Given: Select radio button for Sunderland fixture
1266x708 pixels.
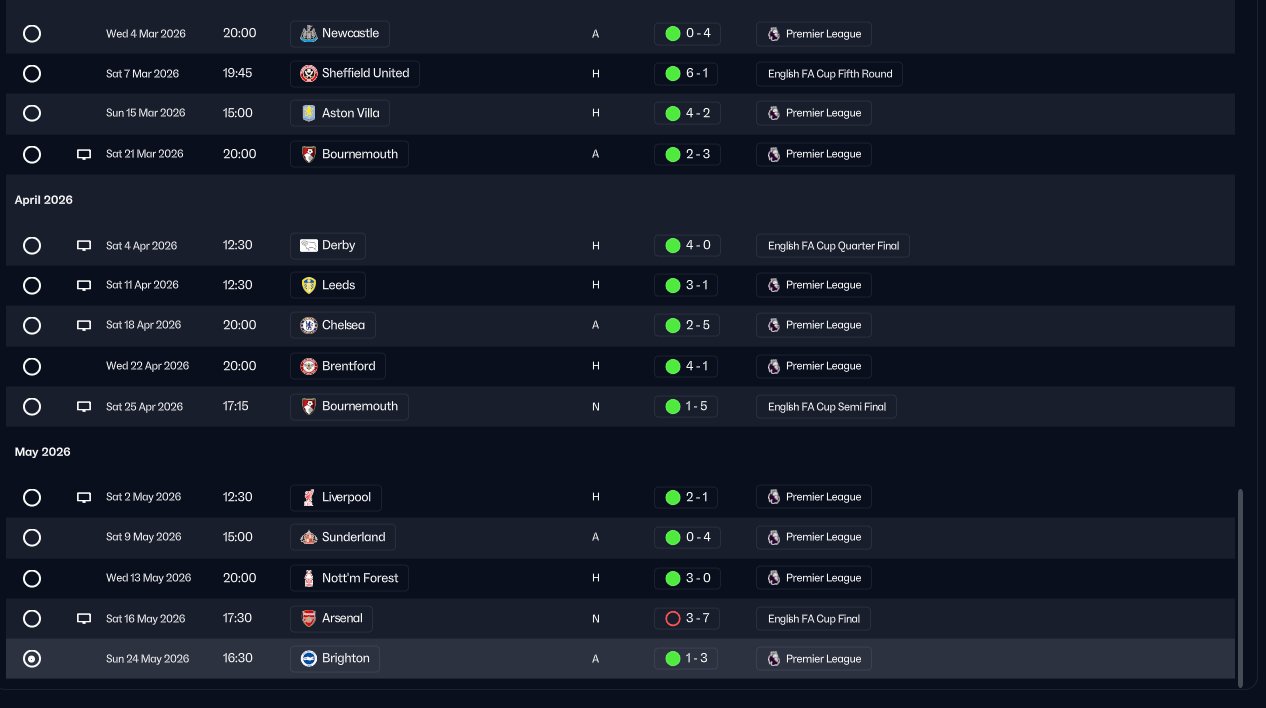Looking at the screenshot, I should [x=32, y=537].
